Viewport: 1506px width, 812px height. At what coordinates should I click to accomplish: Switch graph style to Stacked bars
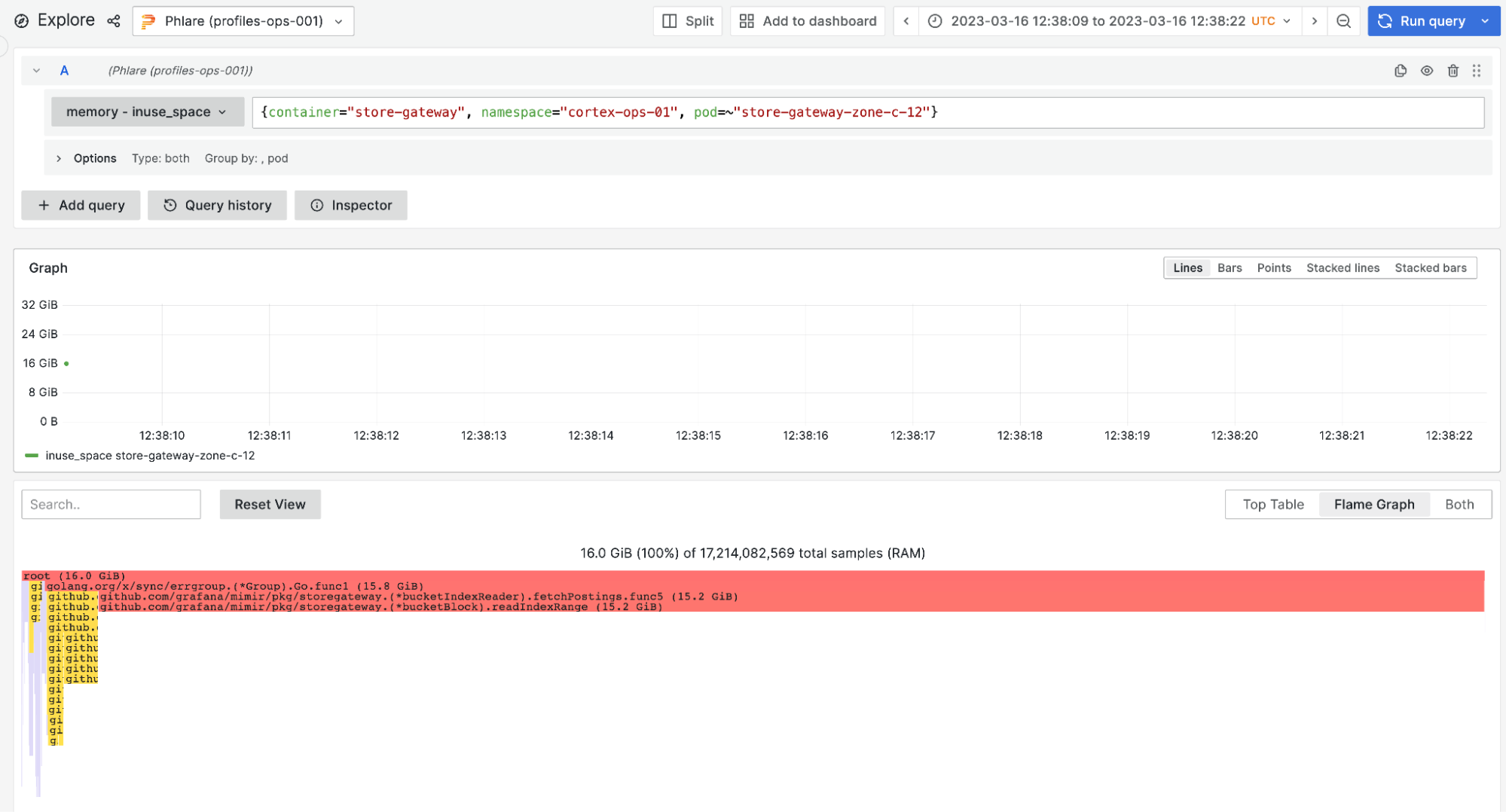[x=1430, y=267]
